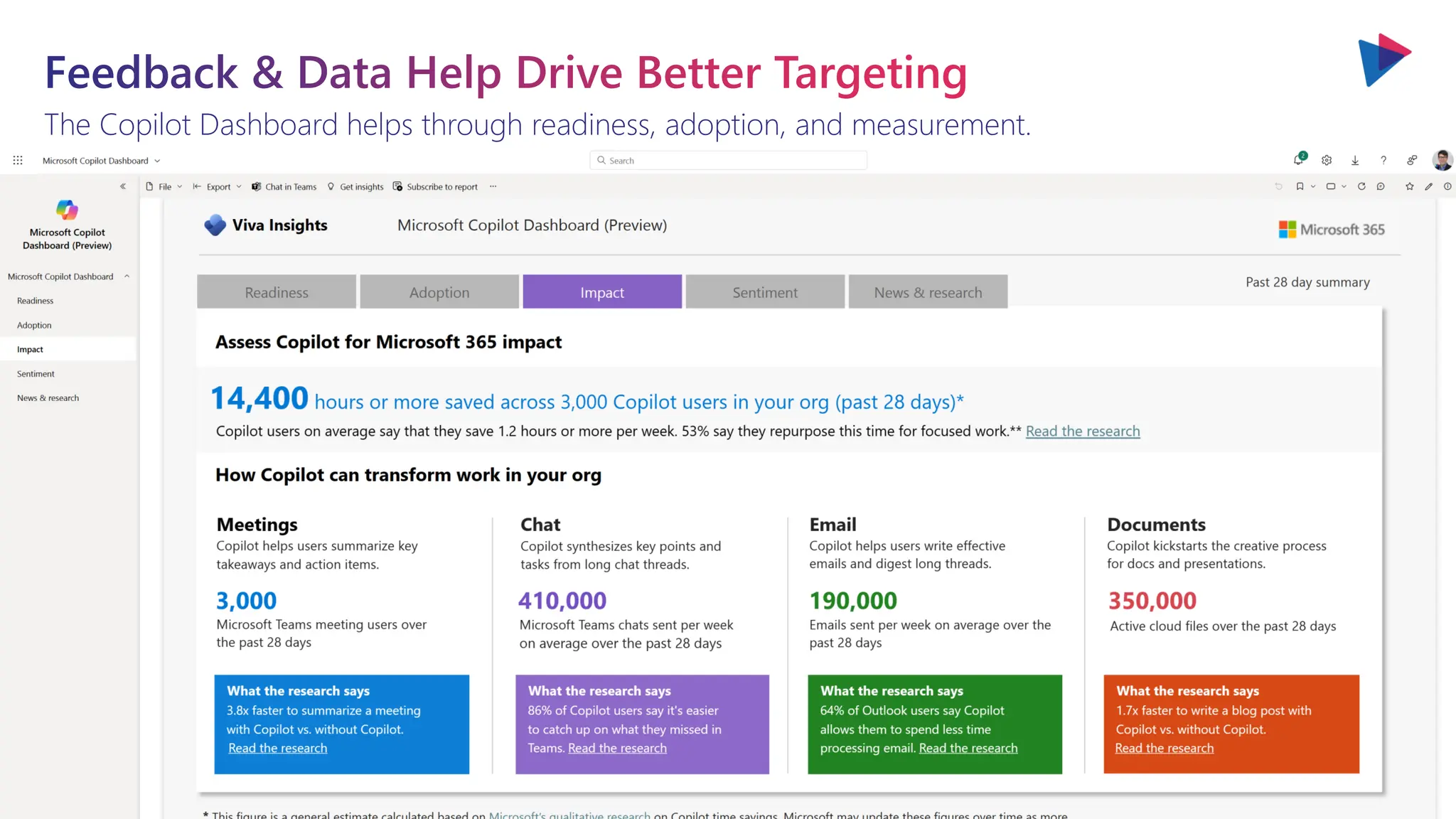The height and width of the screenshot is (819, 1456).
Task: Click the Copilot logo in sidebar
Action: (67, 210)
